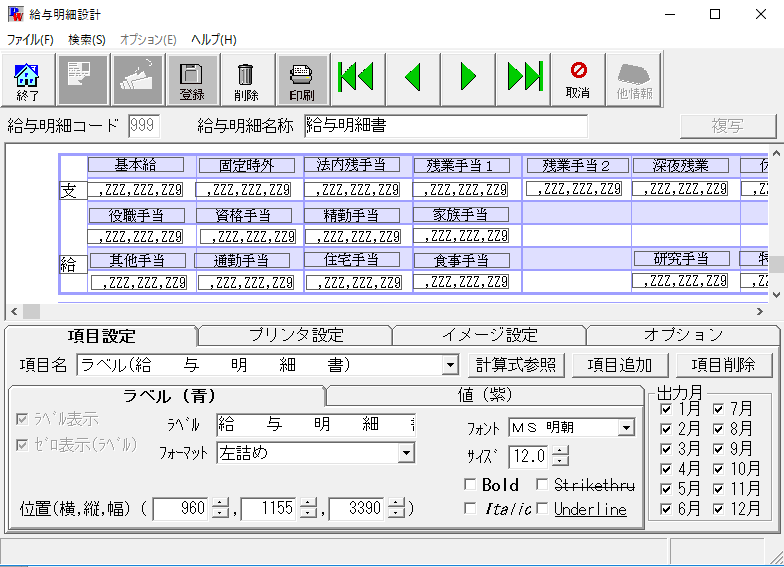This screenshot has height=567, width=784.
Task: Click the 給与明細名称 text field
Action: [445, 126]
